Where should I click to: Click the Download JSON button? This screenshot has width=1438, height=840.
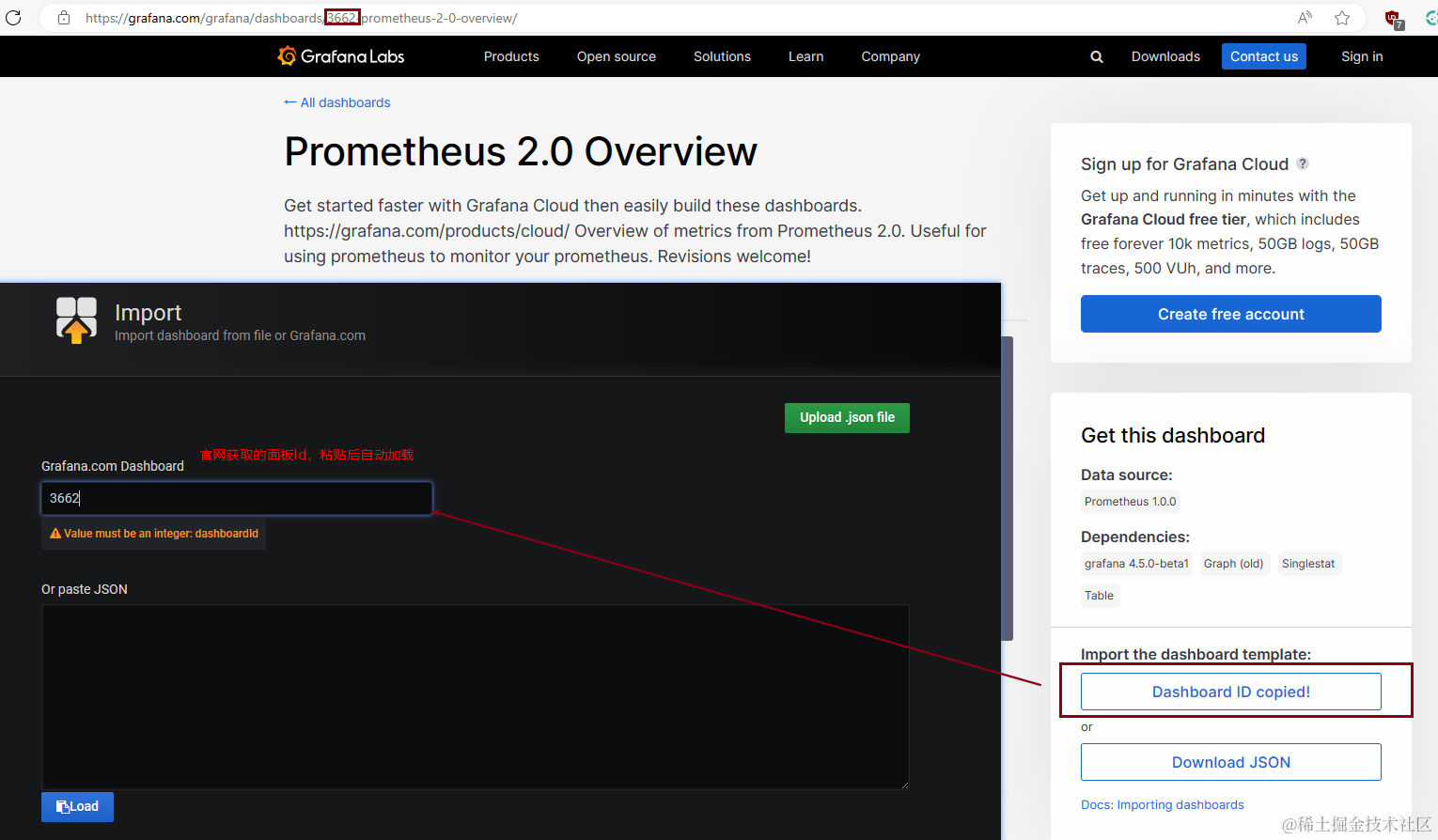[x=1231, y=762]
